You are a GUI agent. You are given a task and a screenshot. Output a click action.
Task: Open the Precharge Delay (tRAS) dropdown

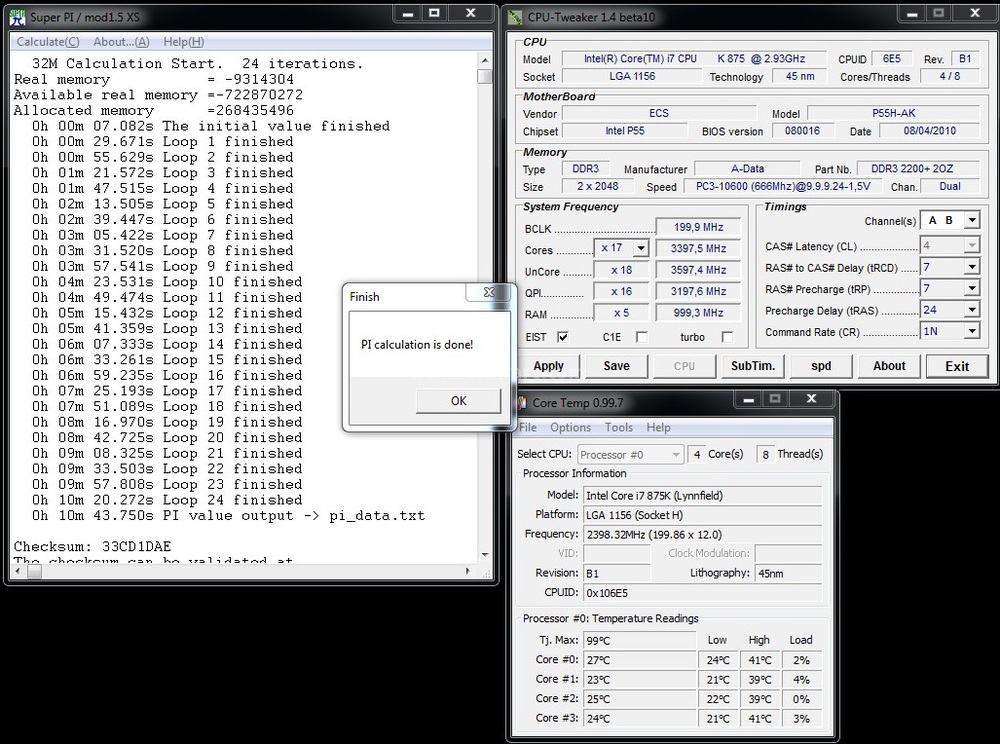pyautogui.click(x=971, y=310)
